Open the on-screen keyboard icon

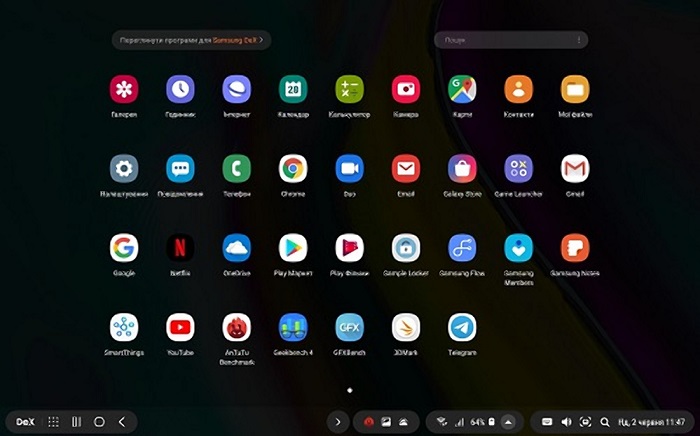tap(547, 422)
